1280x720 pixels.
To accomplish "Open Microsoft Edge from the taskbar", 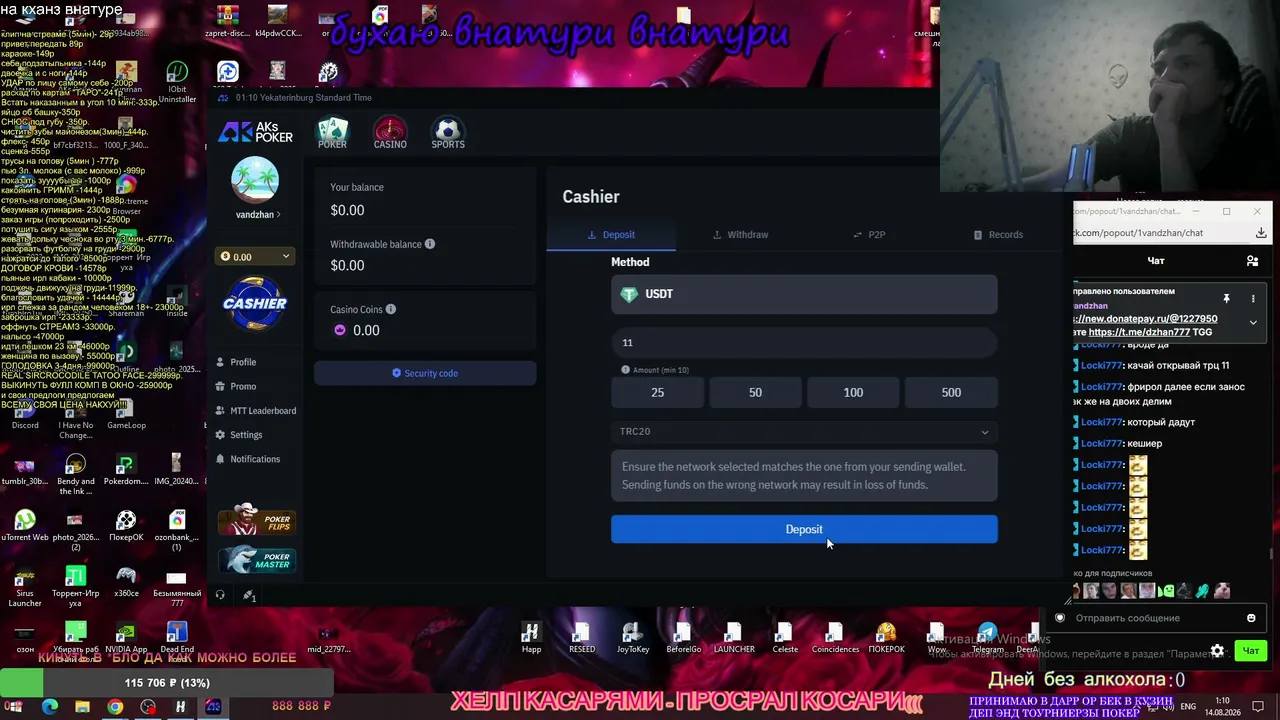I will (x=50, y=707).
